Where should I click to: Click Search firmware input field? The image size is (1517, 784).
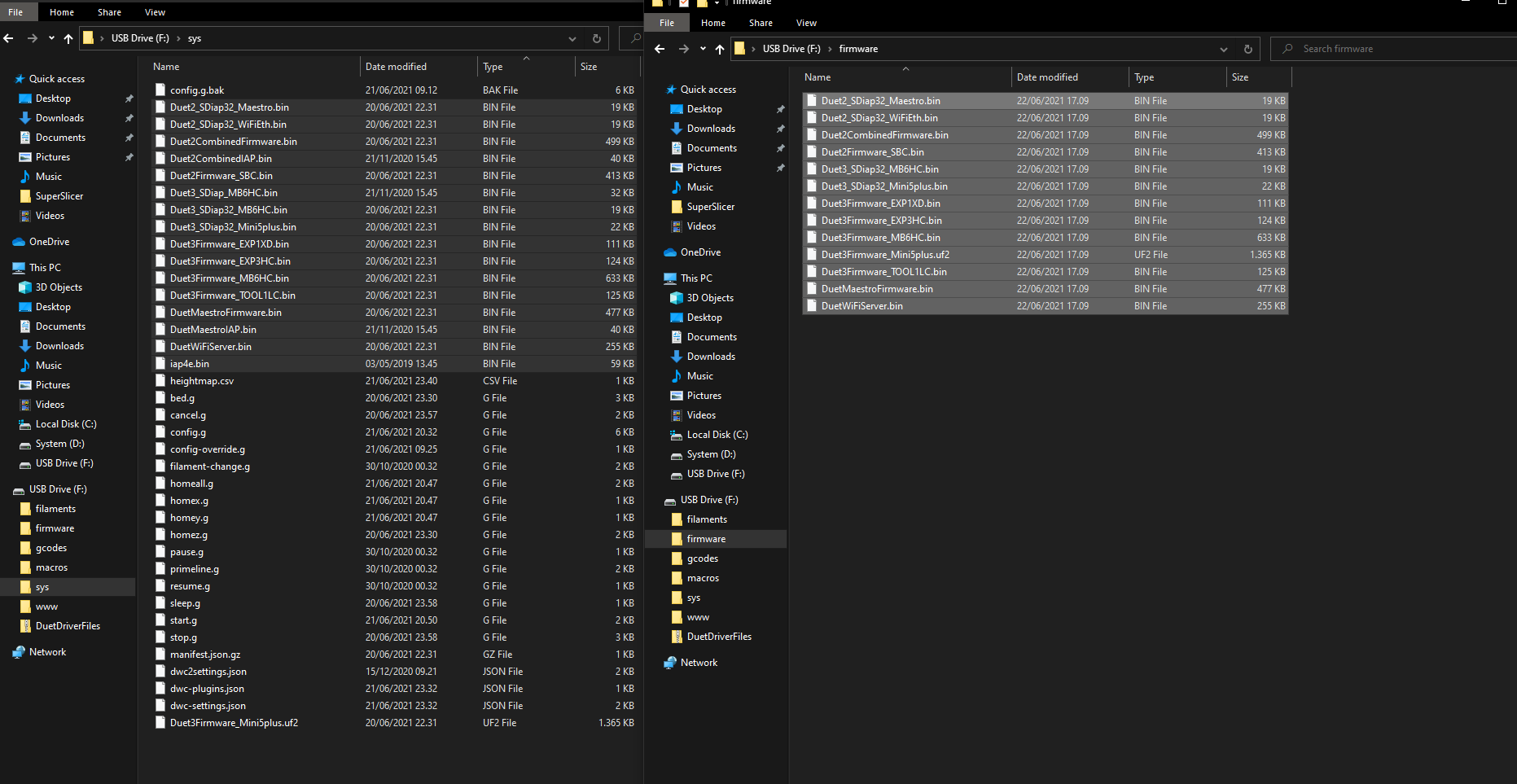point(1393,49)
